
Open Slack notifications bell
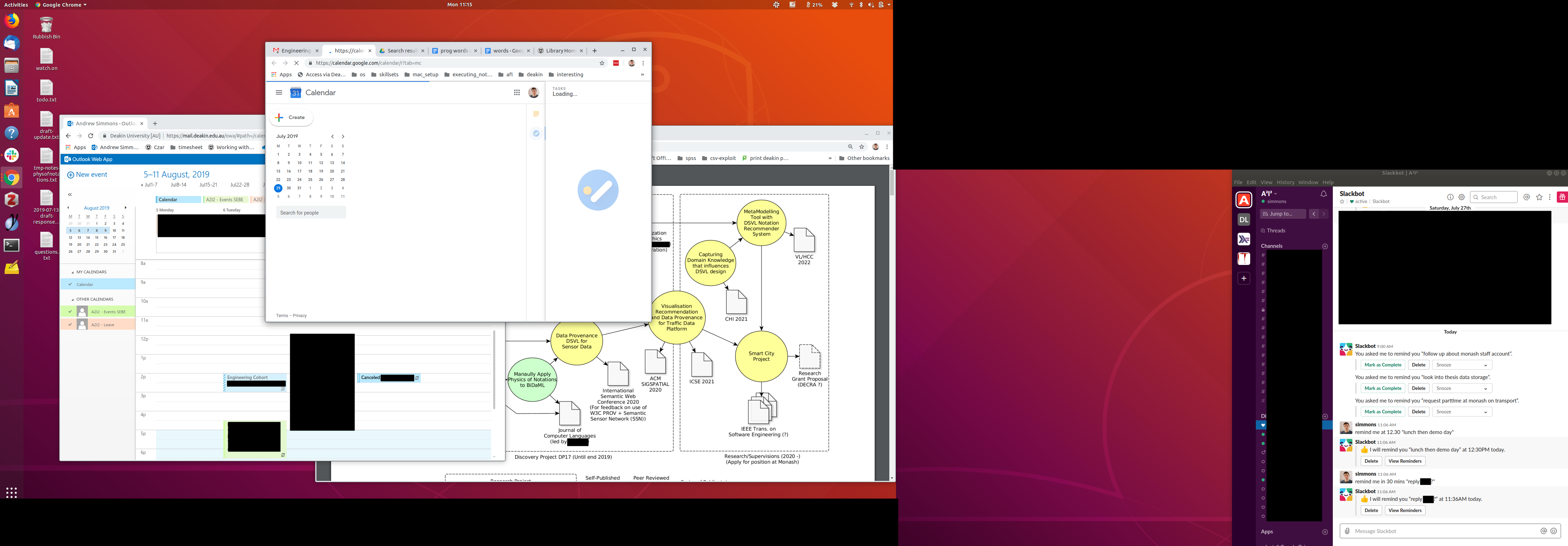(1323, 194)
